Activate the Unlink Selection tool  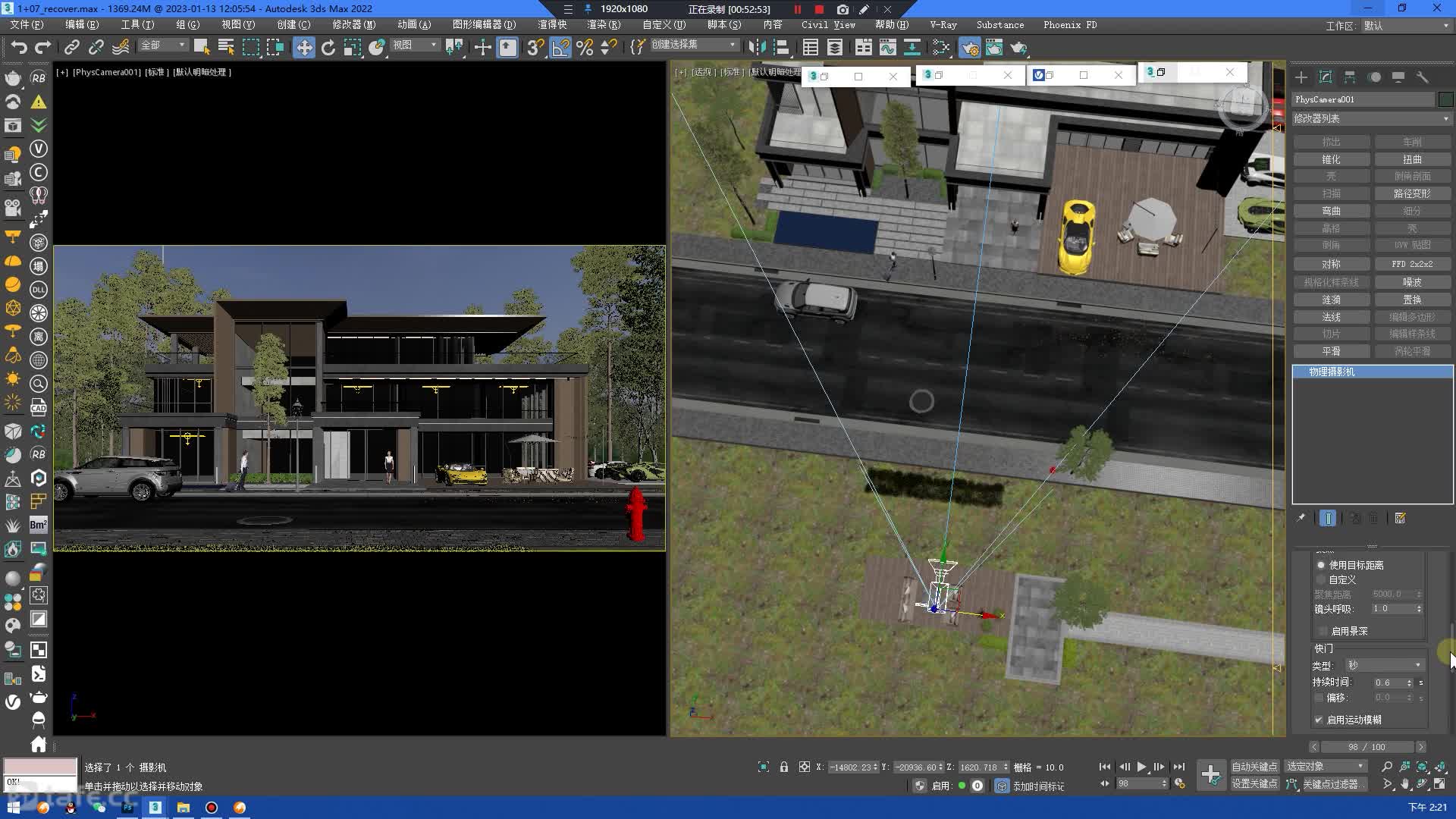(x=96, y=47)
